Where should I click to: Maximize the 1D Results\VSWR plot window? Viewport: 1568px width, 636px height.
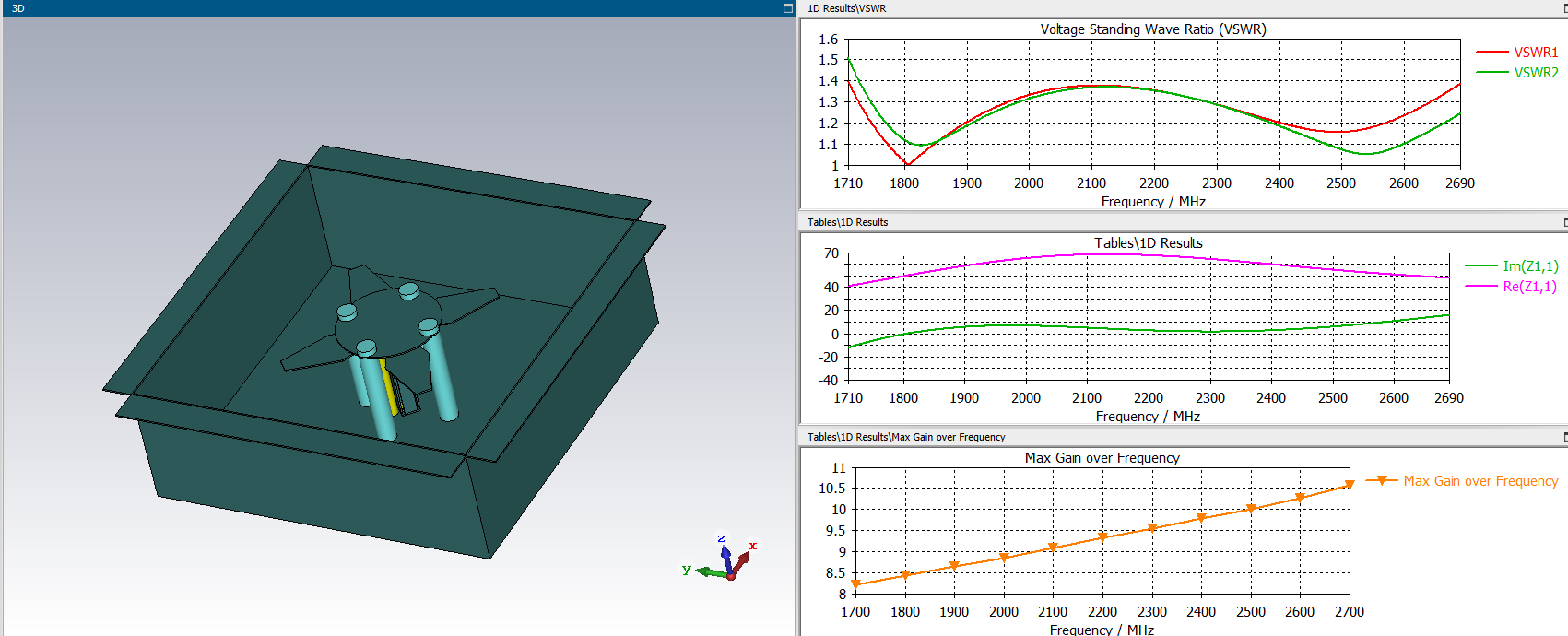tap(1563, 8)
